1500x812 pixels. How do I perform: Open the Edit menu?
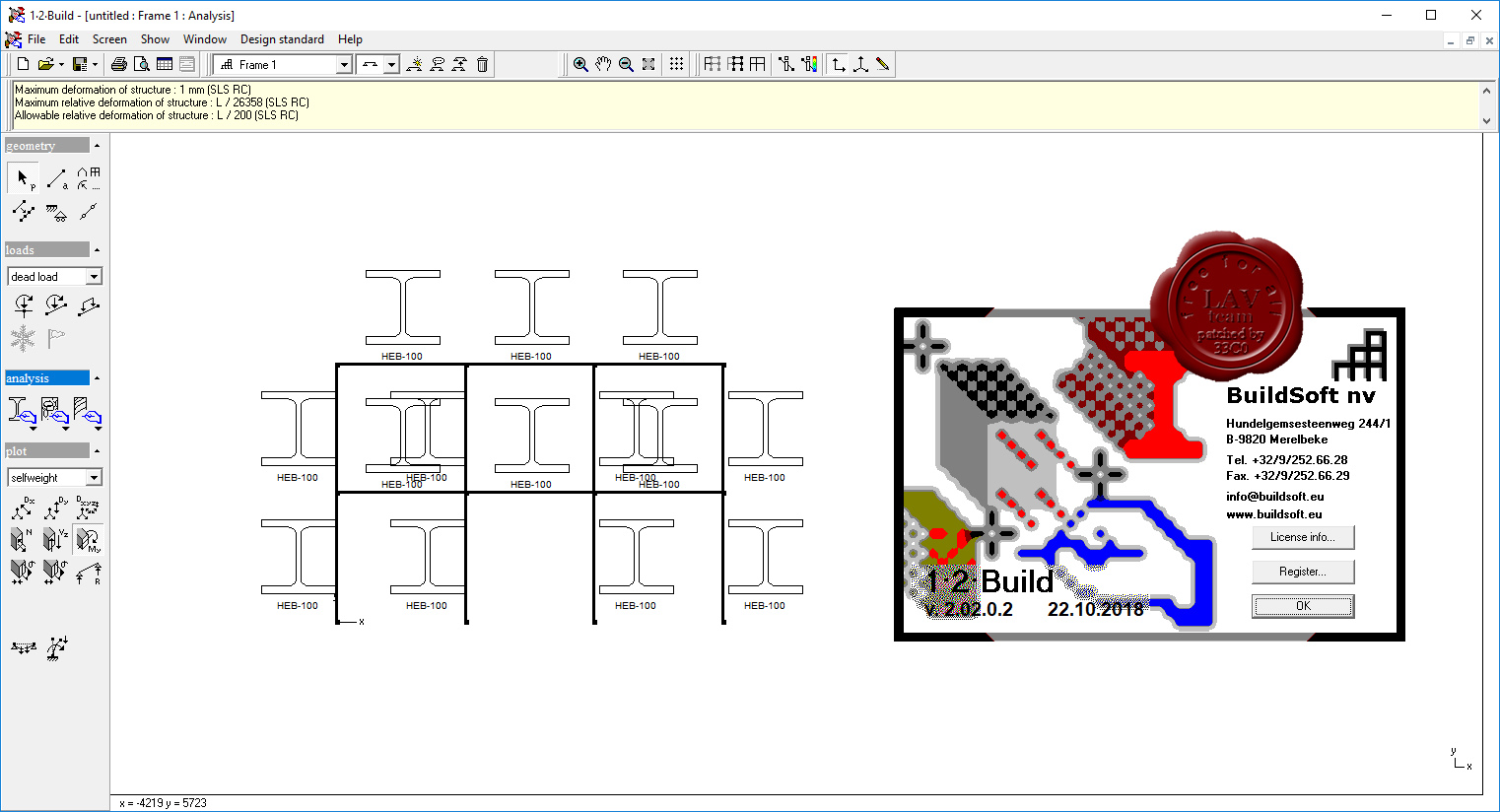[x=69, y=39]
